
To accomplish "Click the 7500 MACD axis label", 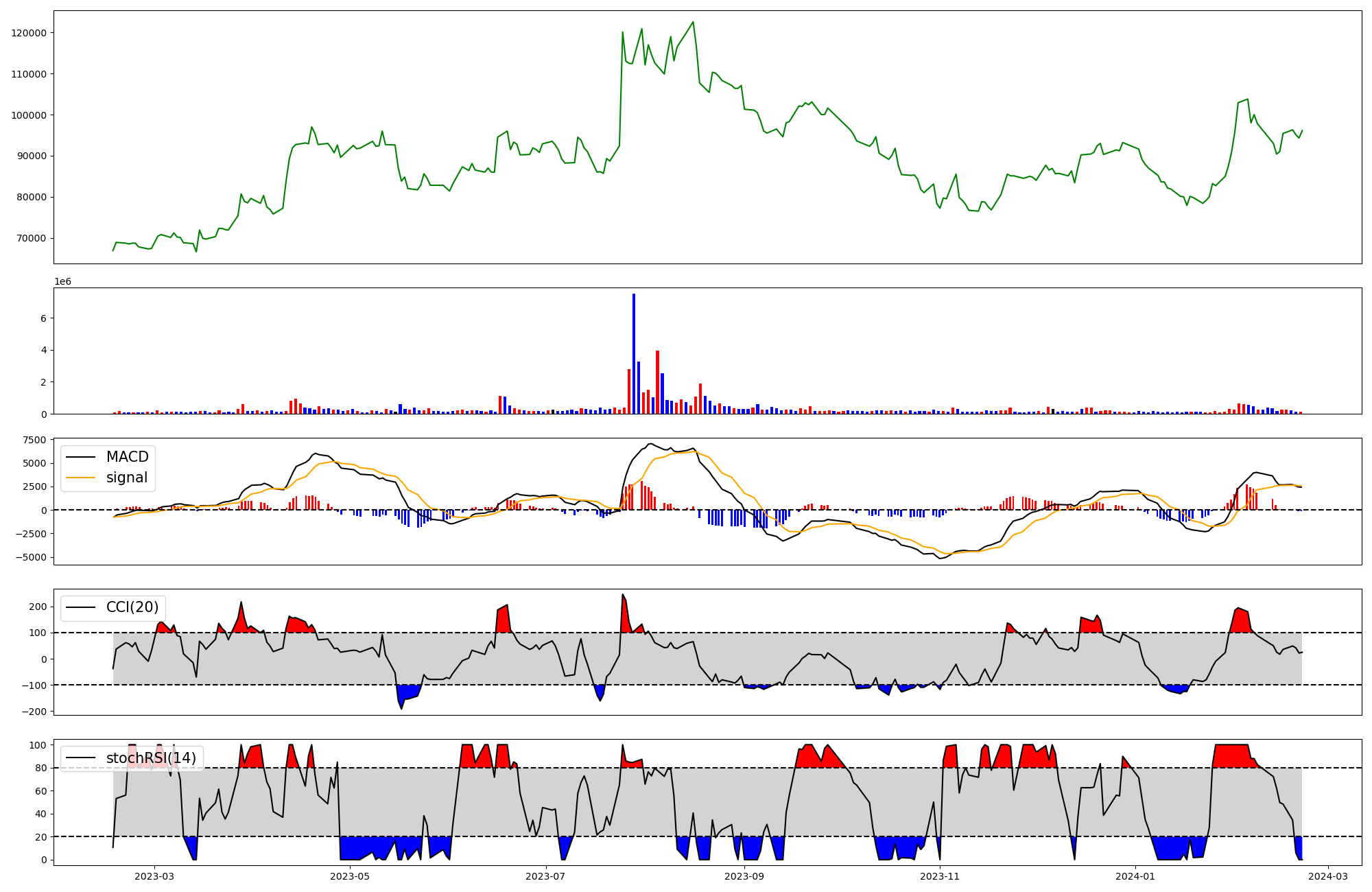I will coord(34,440).
